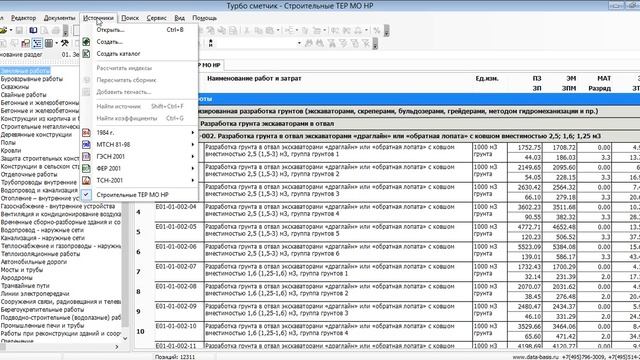Click the open folder icon in the toolbar

3,30
